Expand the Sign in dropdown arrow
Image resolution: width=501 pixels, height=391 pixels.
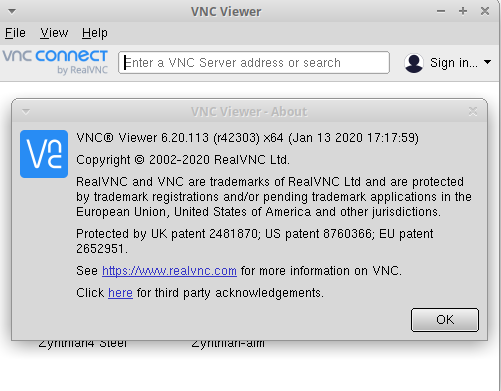487,62
